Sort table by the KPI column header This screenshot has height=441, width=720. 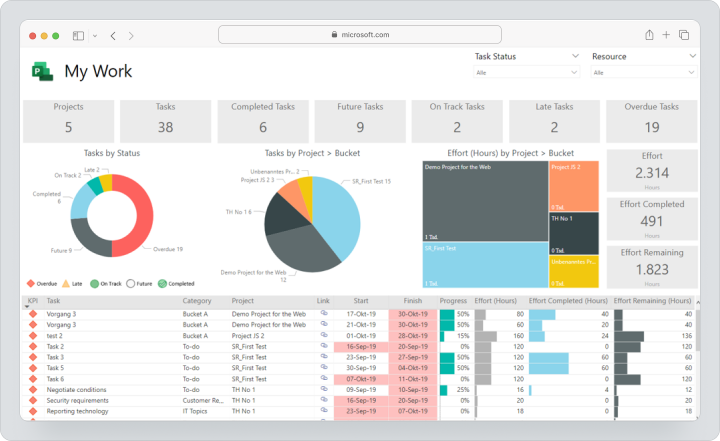33,300
